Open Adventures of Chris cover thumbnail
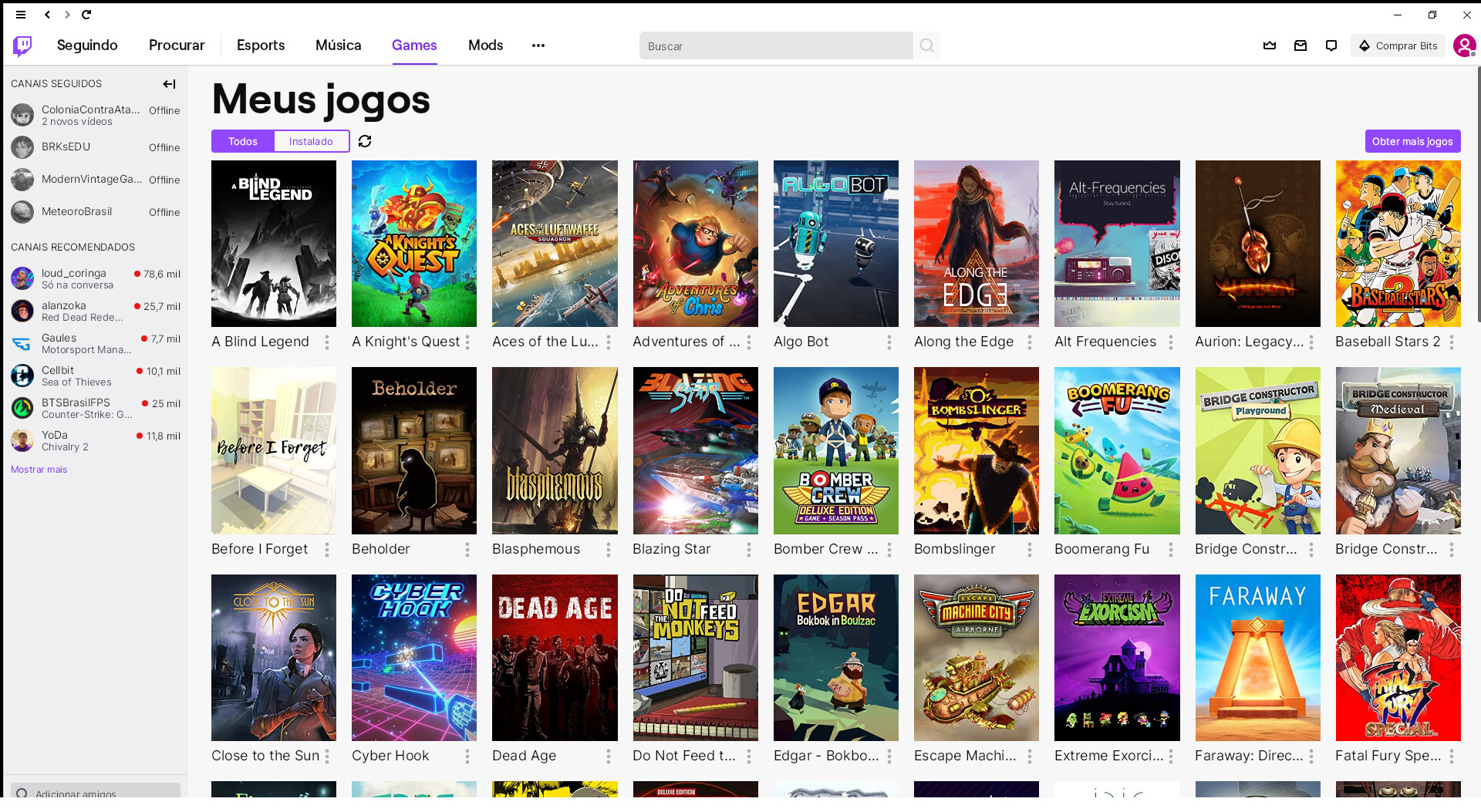This screenshot has height=812, width=1481. tap(695, 244)
